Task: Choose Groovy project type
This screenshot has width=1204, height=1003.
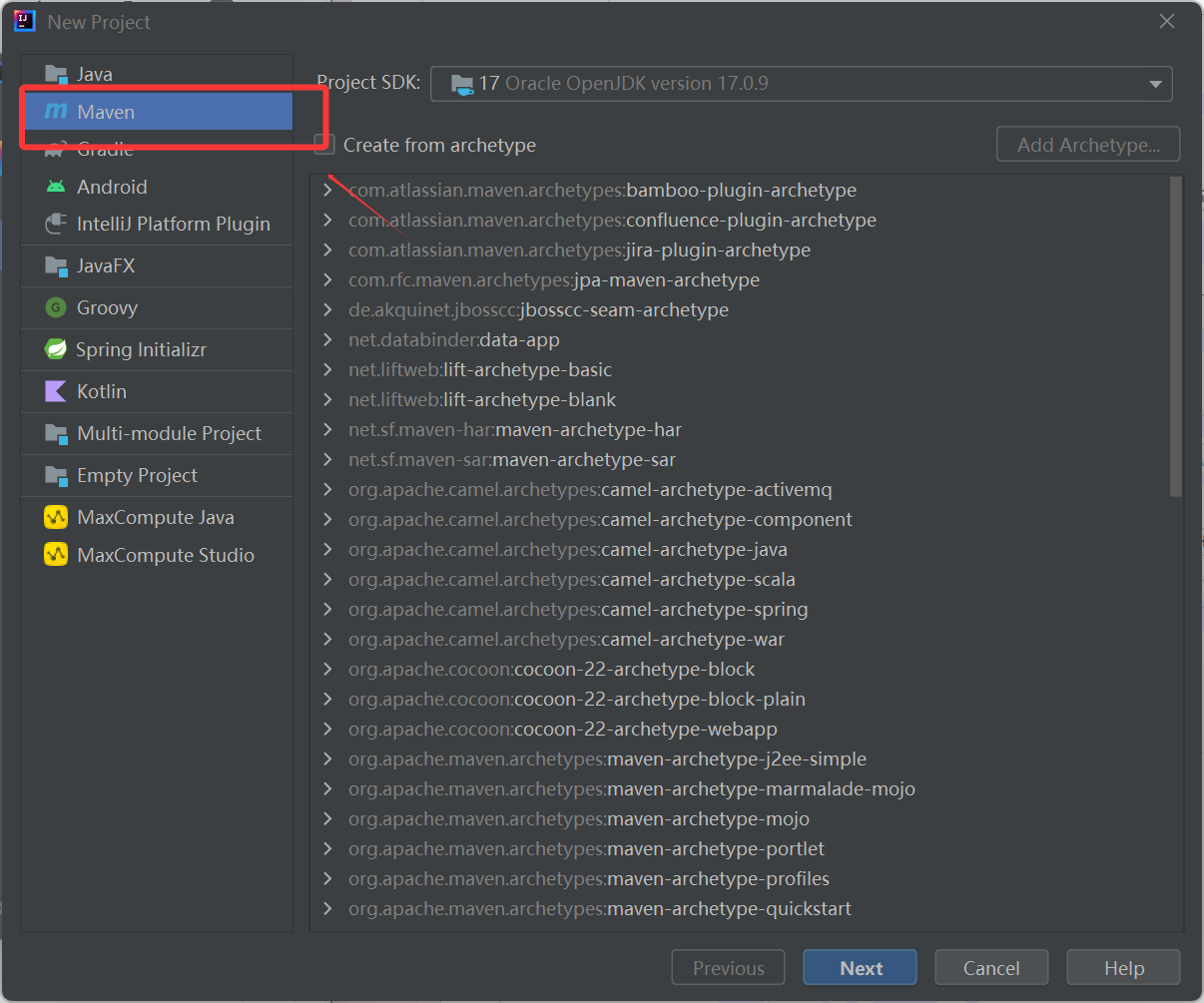Action: pyautogui.click(x=157, y=307)
